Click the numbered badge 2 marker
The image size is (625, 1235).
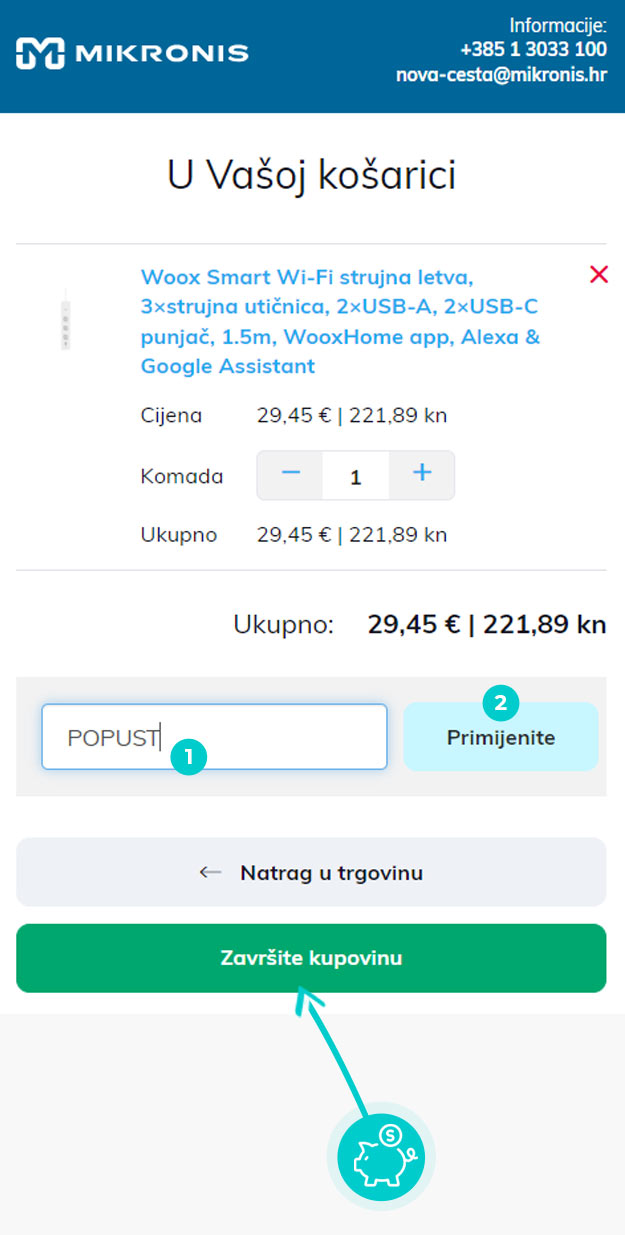point(500,703)
